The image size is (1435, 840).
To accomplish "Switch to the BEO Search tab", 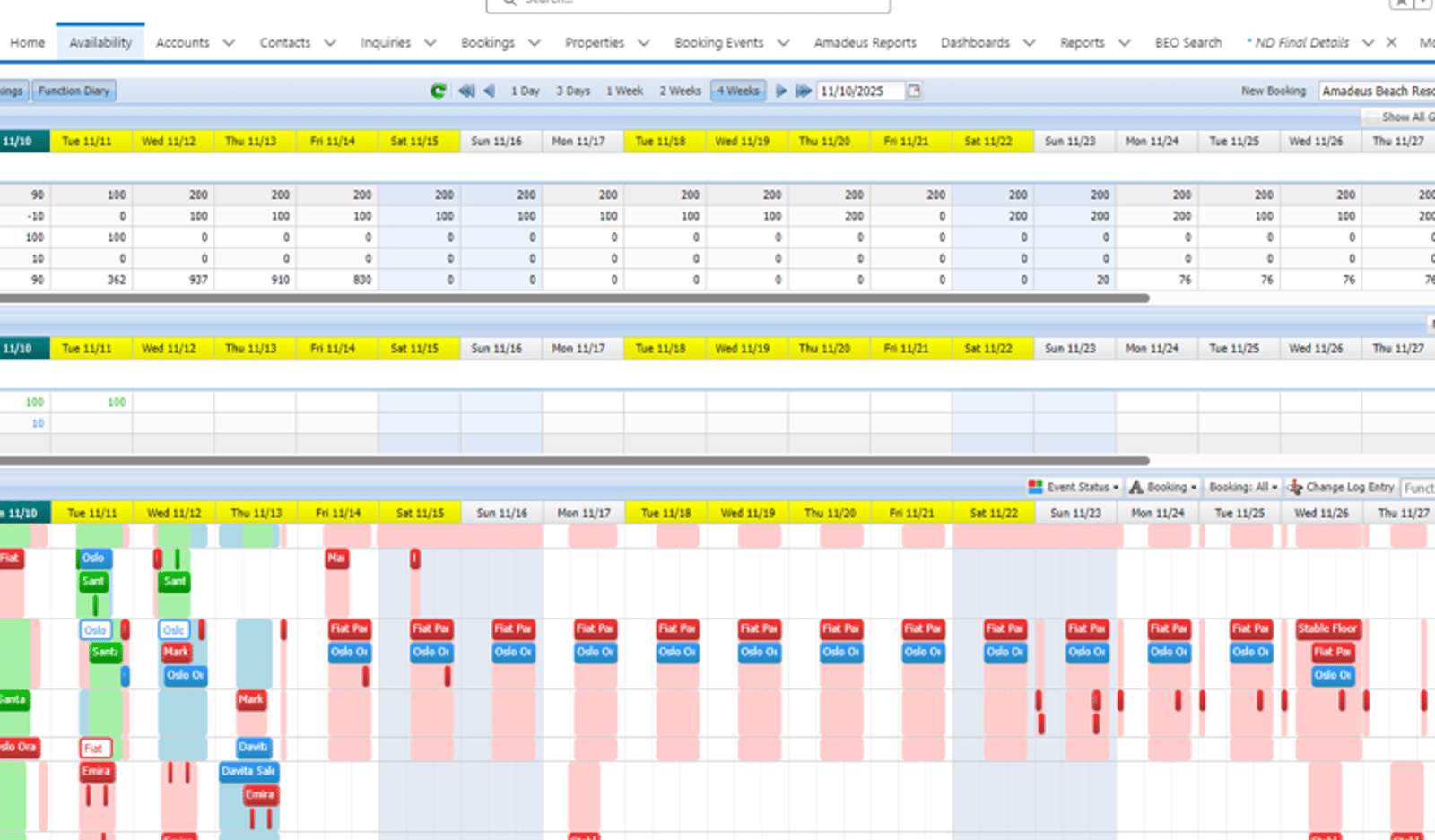I will click(x=1188, y=42).
